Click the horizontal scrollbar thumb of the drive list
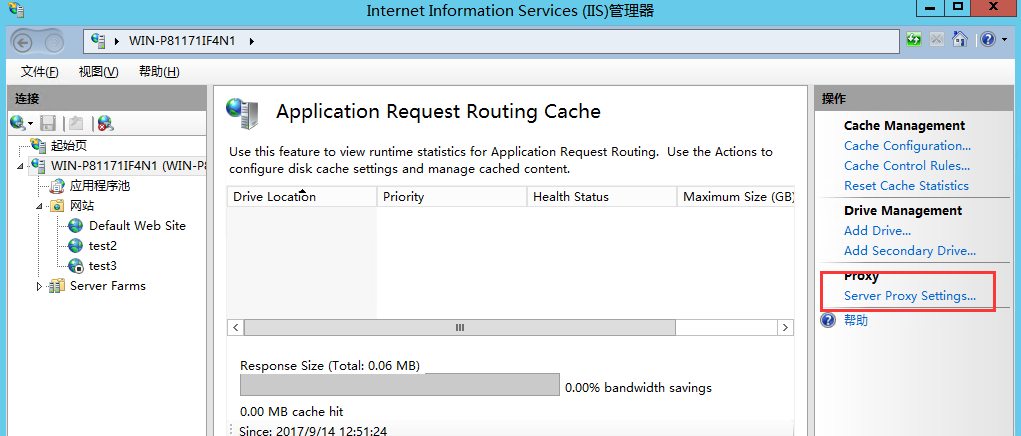Screen dimensions: 1021x436 460,327
